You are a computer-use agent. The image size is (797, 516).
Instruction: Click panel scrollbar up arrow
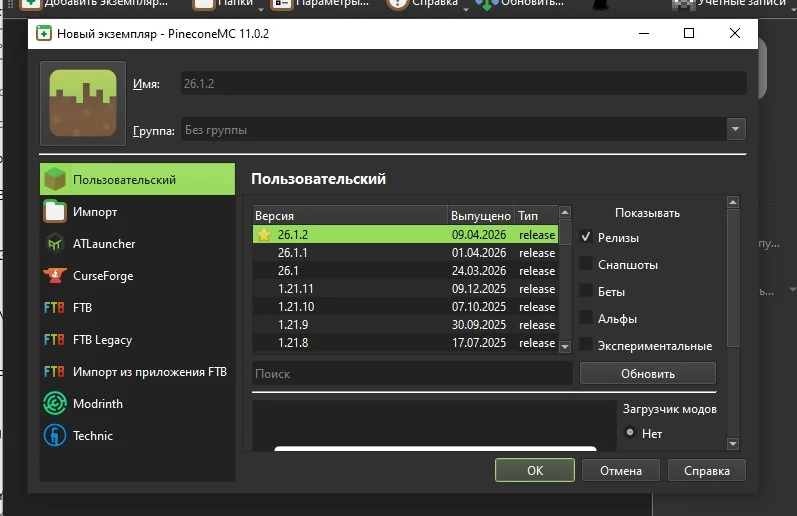click(x=733, y=202)
